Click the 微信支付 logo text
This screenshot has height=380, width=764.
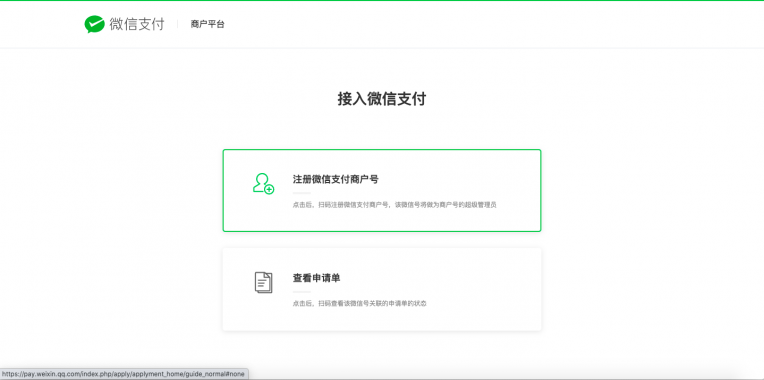(137, 24)
